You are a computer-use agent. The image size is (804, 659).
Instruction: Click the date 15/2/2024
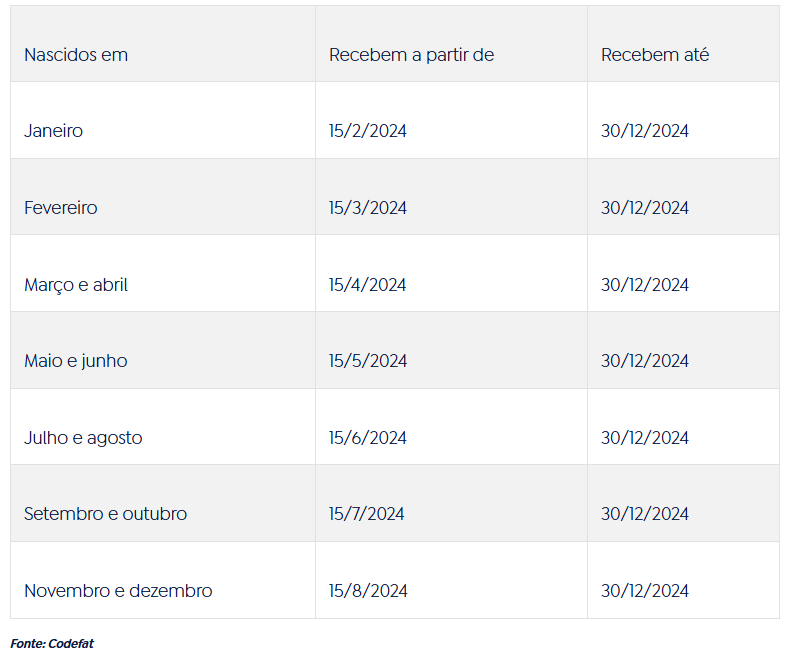click(x=368, y=131)
